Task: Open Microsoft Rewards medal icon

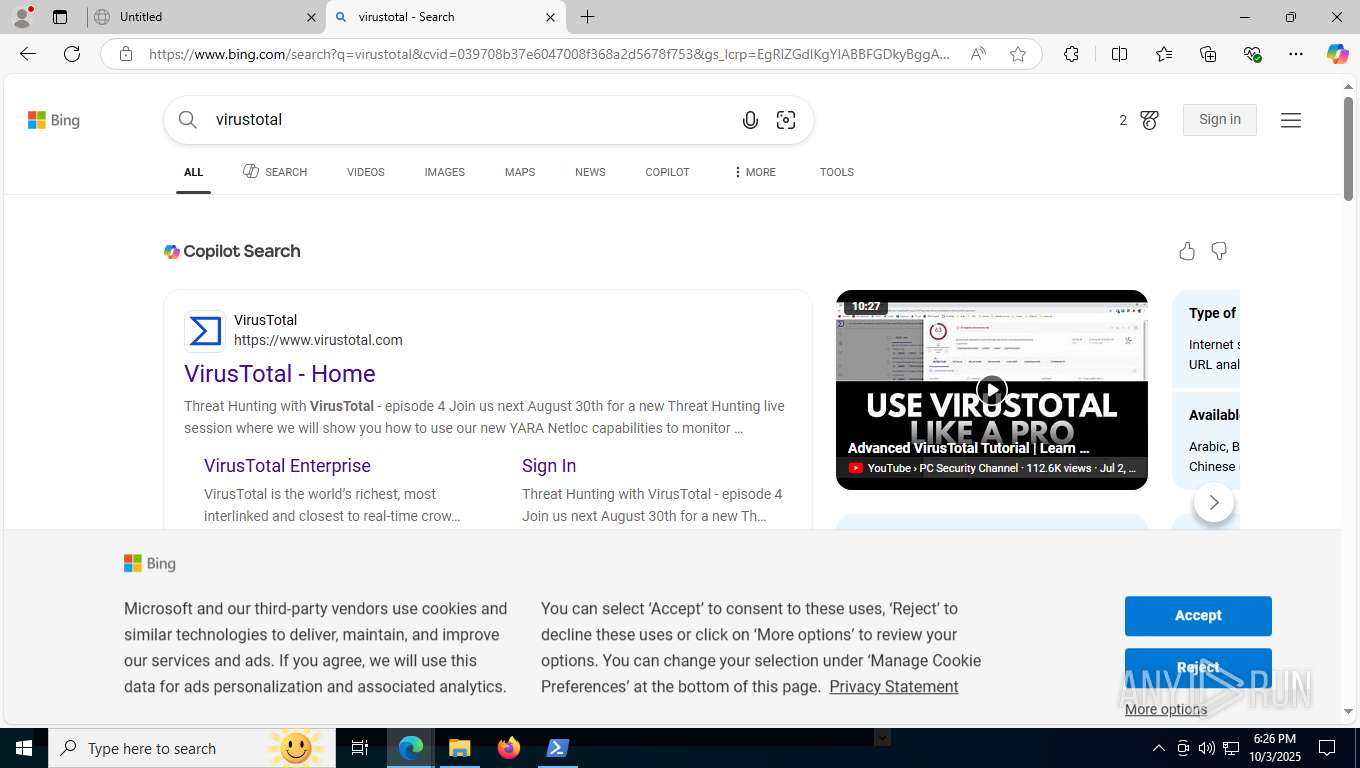Action: 1149,120
